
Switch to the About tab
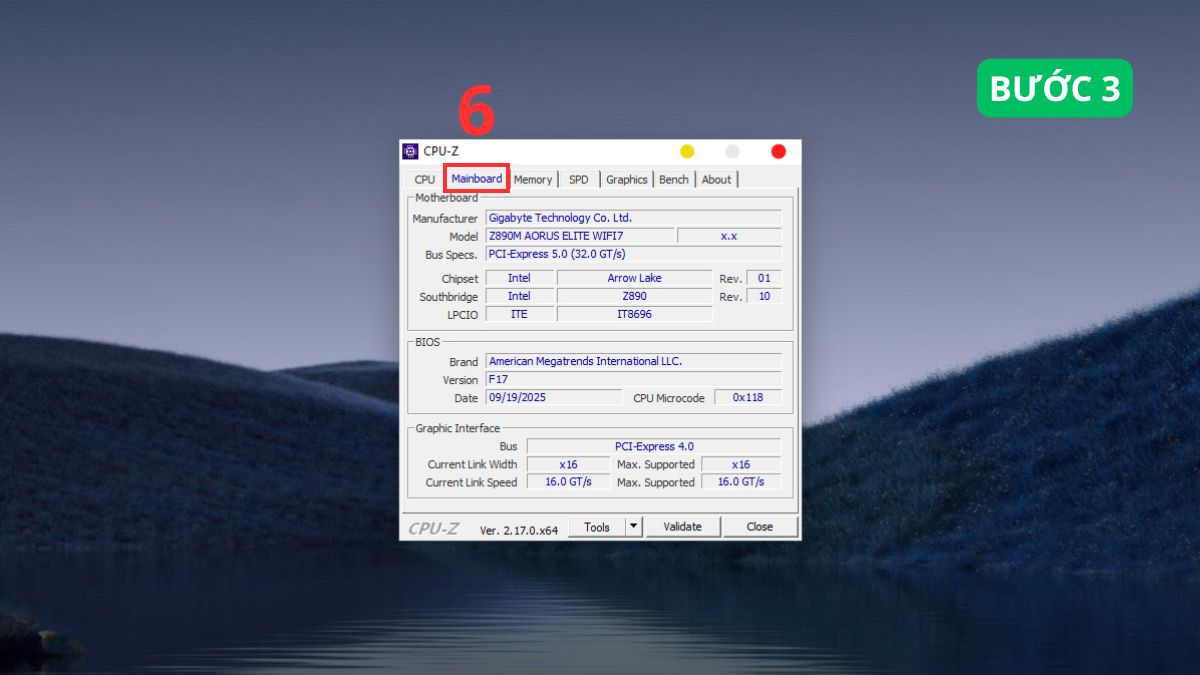pos(717,179)
